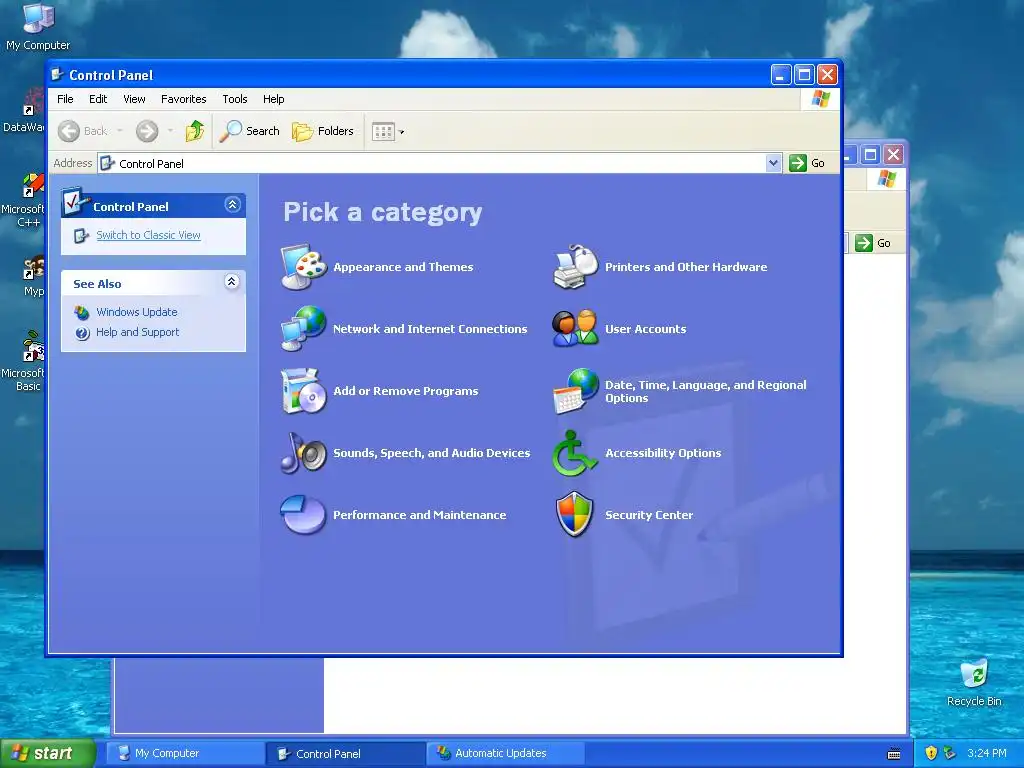
Task: Click the security shield tray icon
Action: tap(931, 753)
